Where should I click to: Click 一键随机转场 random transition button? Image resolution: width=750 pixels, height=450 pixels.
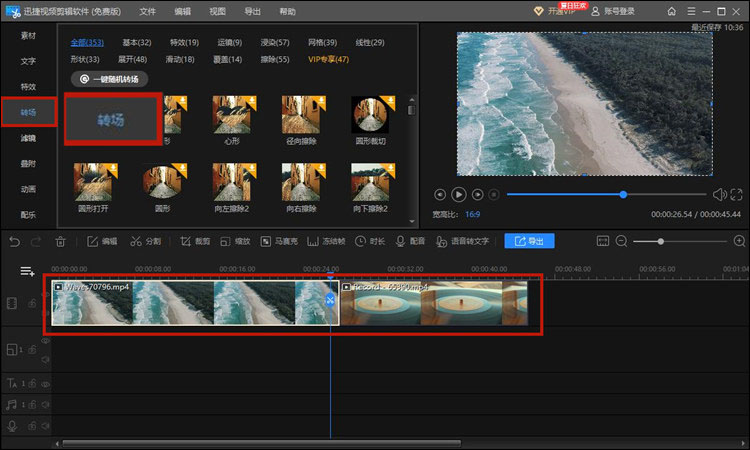coord(110,79)
